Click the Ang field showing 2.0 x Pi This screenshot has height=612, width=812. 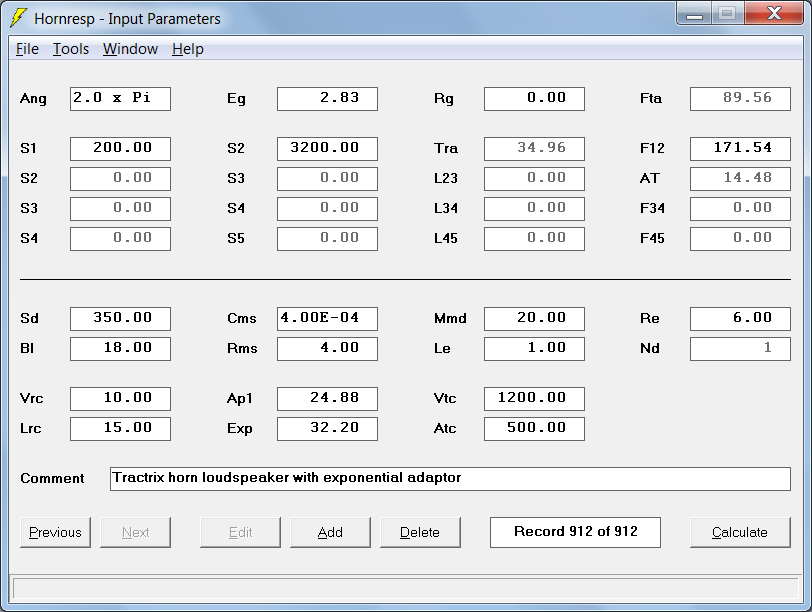[x=120, y=99]
